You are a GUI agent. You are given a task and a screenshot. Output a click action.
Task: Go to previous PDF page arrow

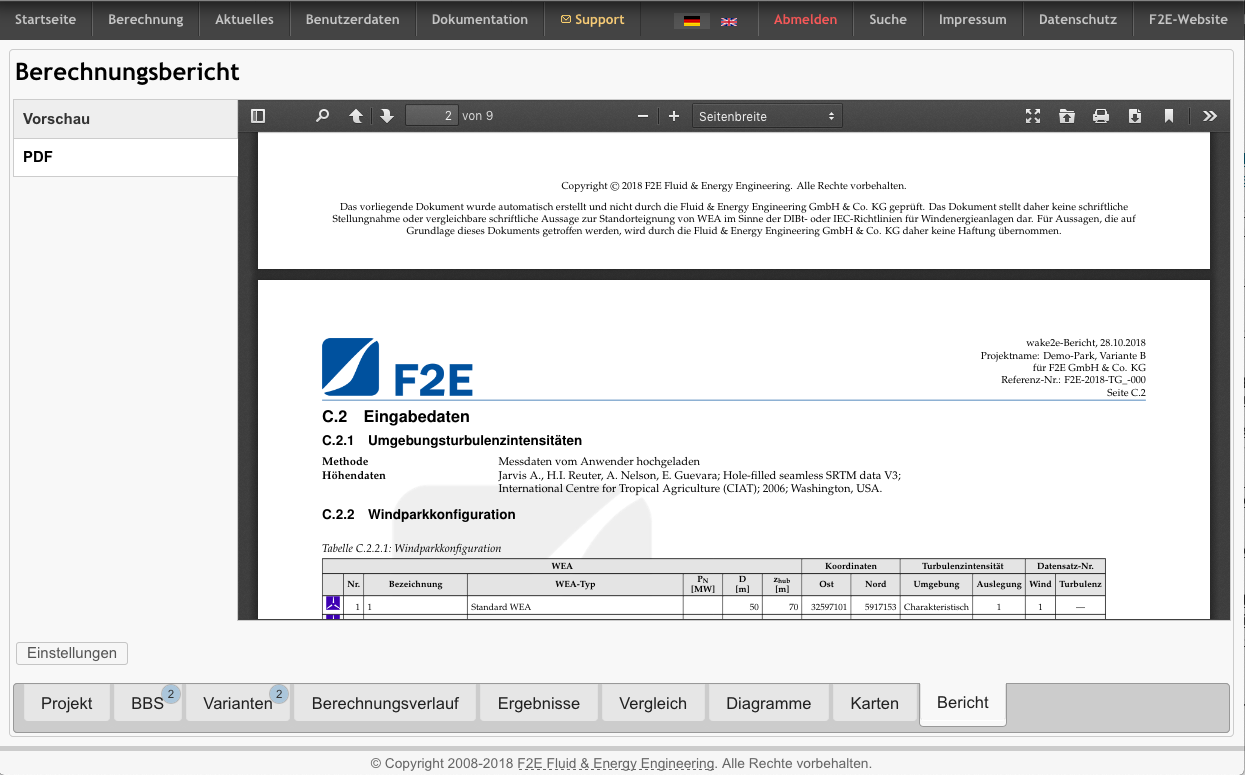coord(356,116)
